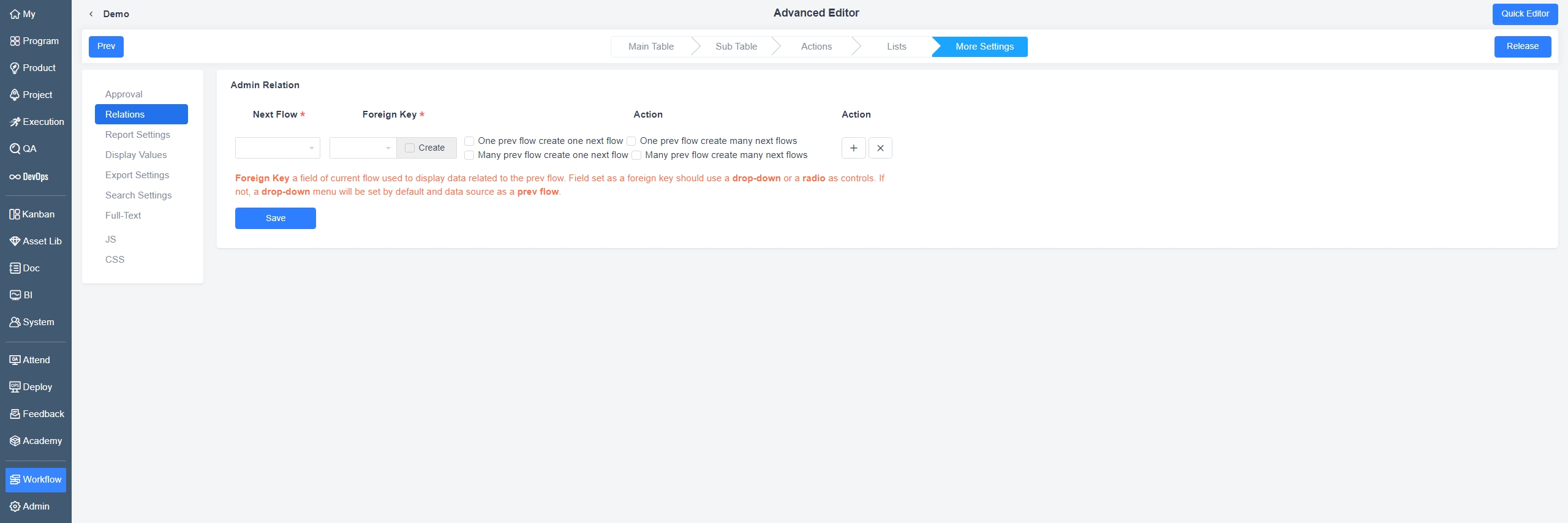The image size is (1568, 523).
Task: Click the Save button
Action: coord(275,218)
